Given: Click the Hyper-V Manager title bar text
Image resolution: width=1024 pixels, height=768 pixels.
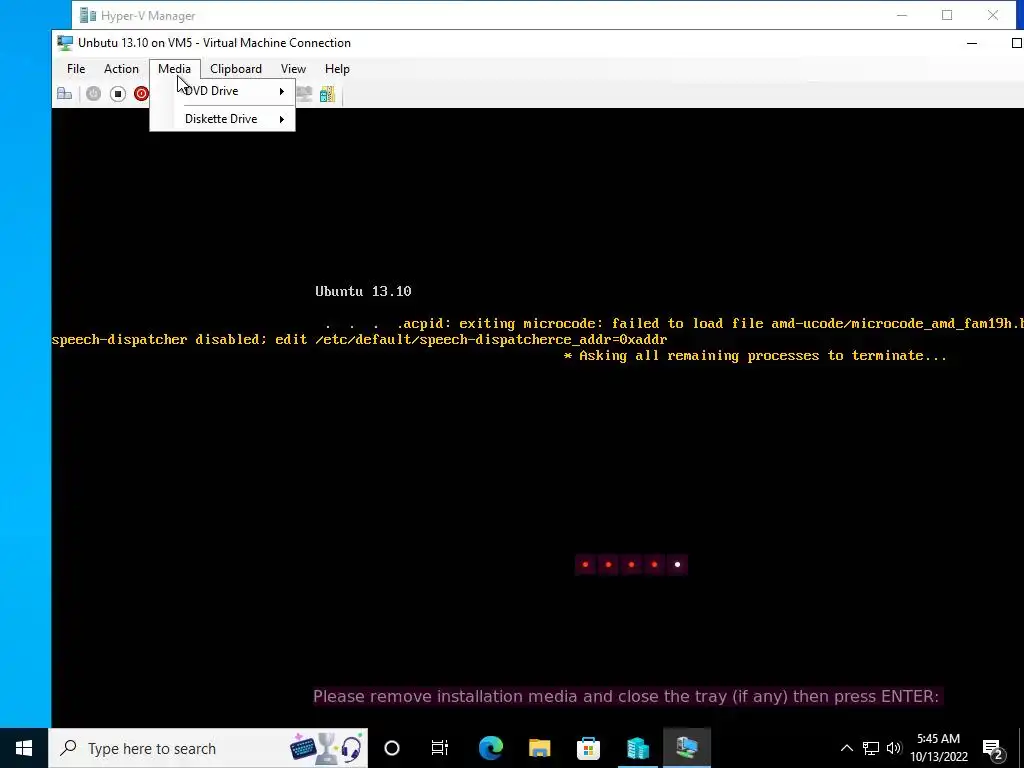Looking at the screenshot, I should pos(148,16).
